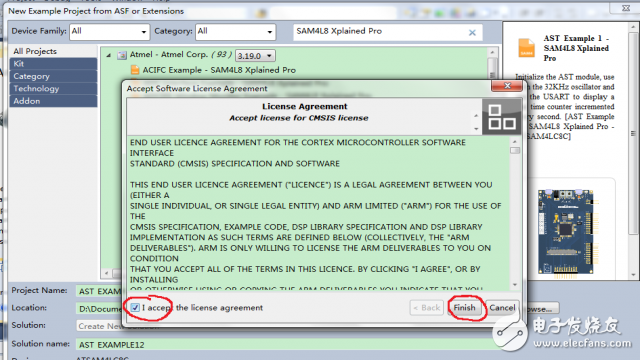This screenshot has width=640, height=360.
Task: Close the Accept Software License Agreement dialog
Action: pos(507,86)
